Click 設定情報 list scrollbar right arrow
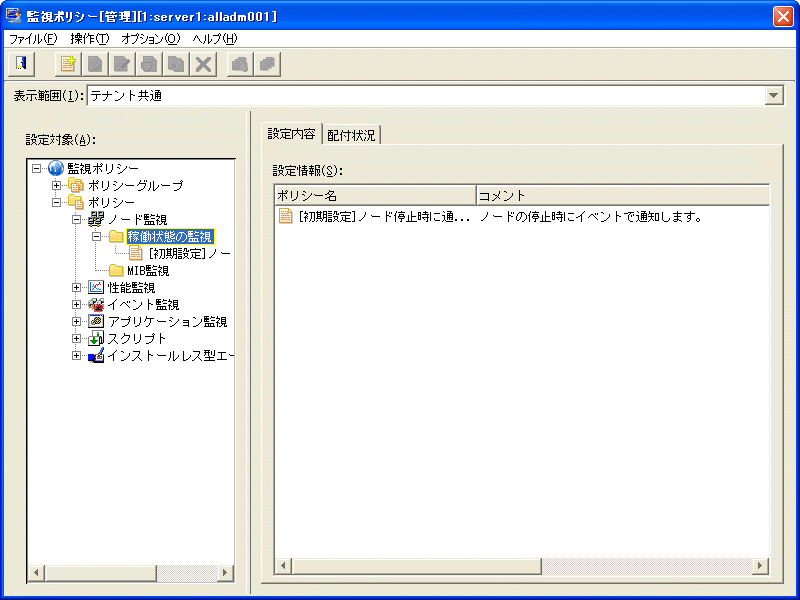The image size is (800, 600). tap(760, 565)
